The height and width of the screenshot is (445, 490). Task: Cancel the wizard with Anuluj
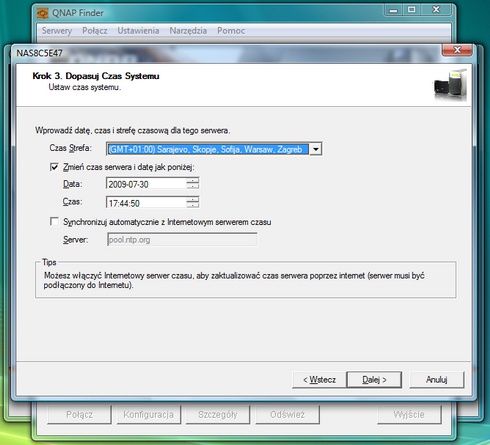(436, 380)
